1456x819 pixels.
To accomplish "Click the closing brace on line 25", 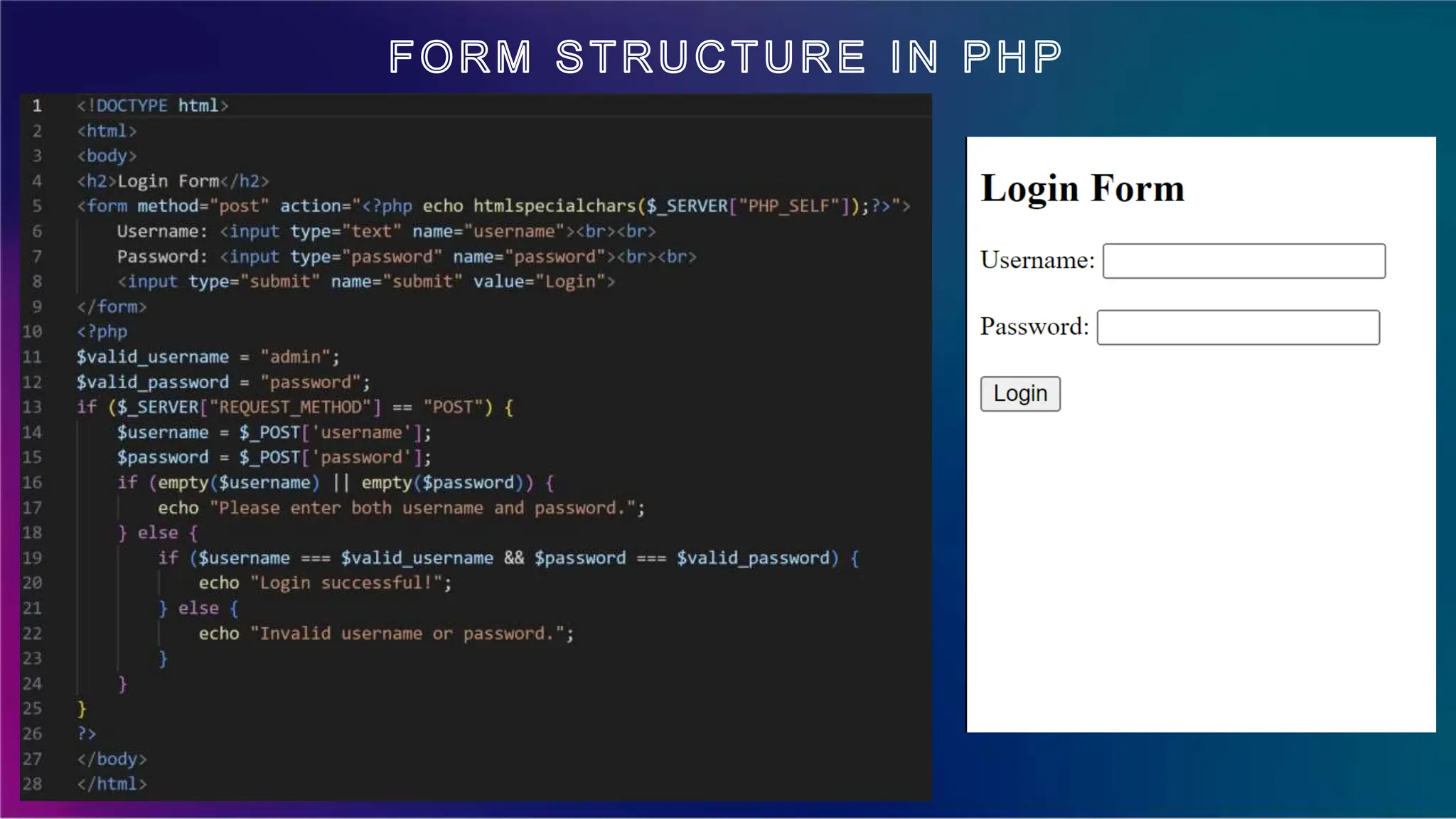I will [x=82, y=709].
